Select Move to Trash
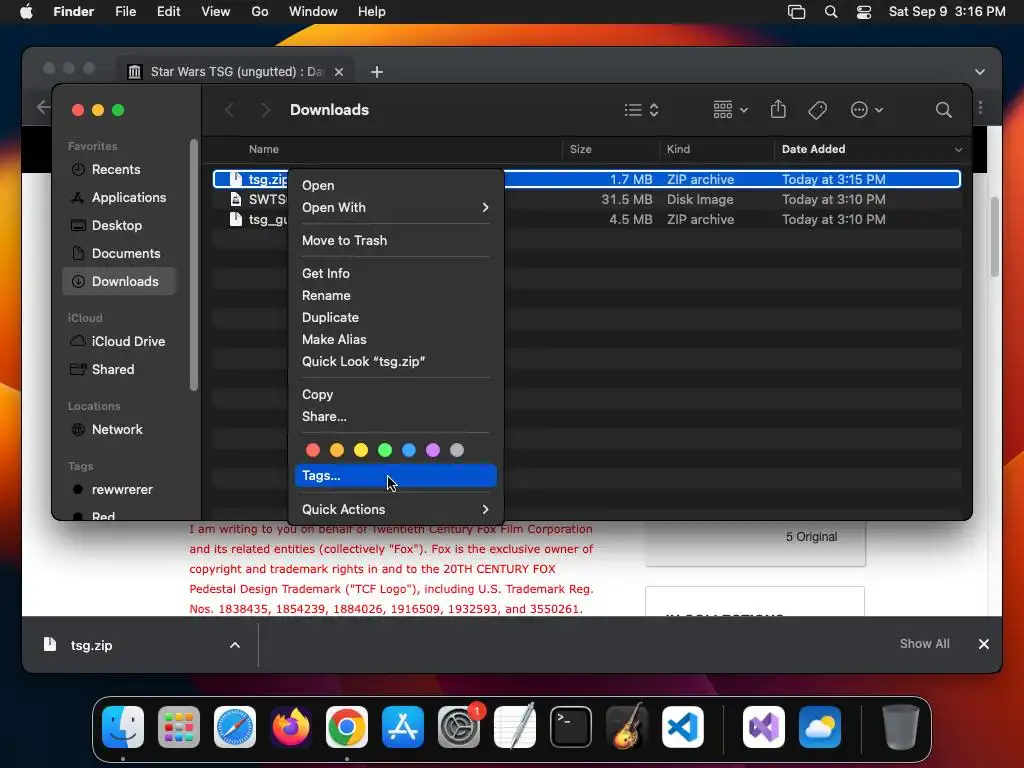Image resolution: width=1024 pixels, height=768 pixels. point(395,240)
